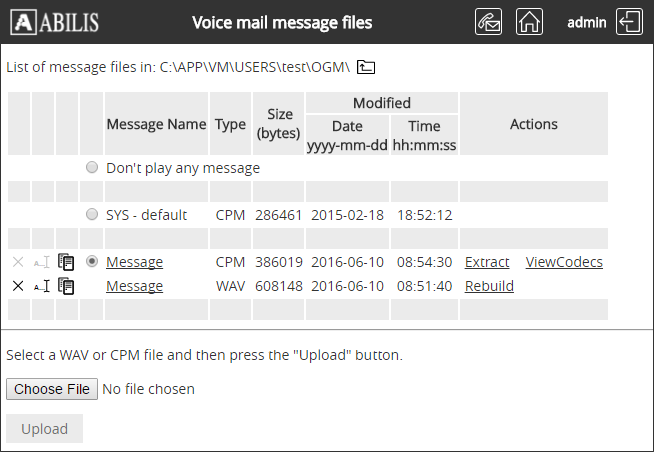The image size is (654, 452).
Task: Click the Extract link
Action: (487, 262)
